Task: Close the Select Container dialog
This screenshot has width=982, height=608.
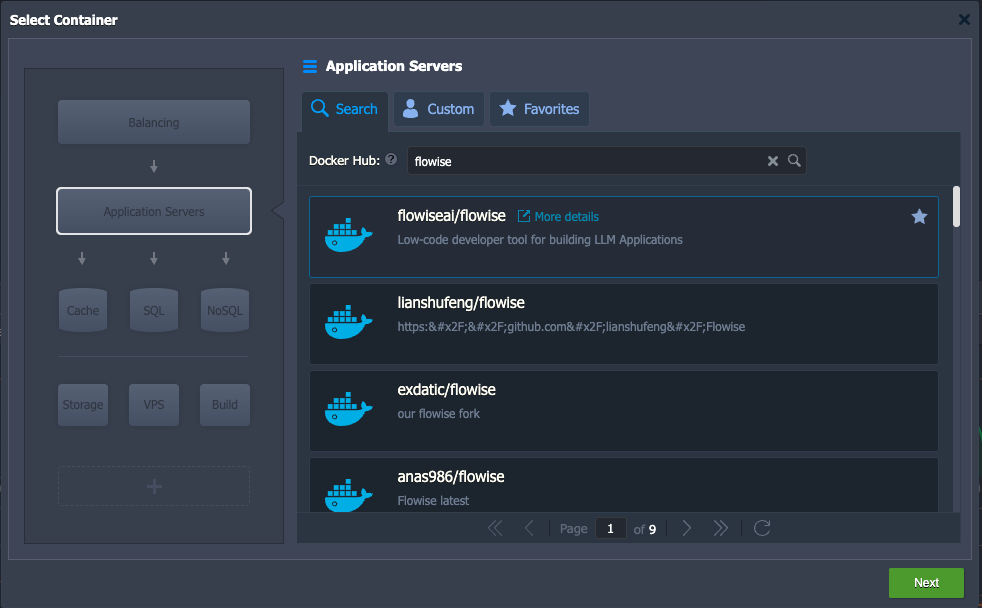Action: pos(964,19)
